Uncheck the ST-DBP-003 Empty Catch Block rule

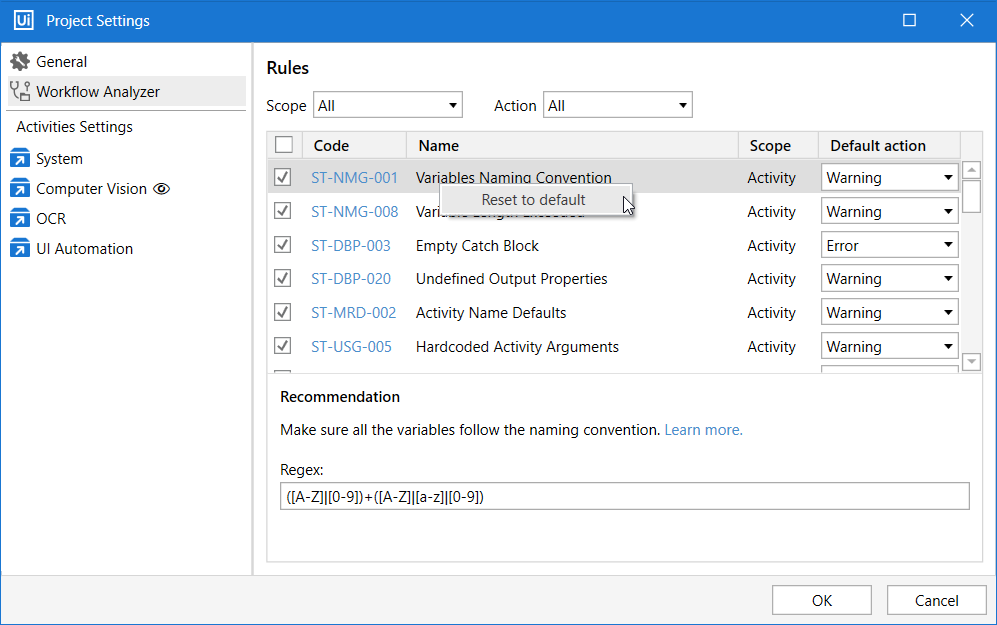(283, 245)
